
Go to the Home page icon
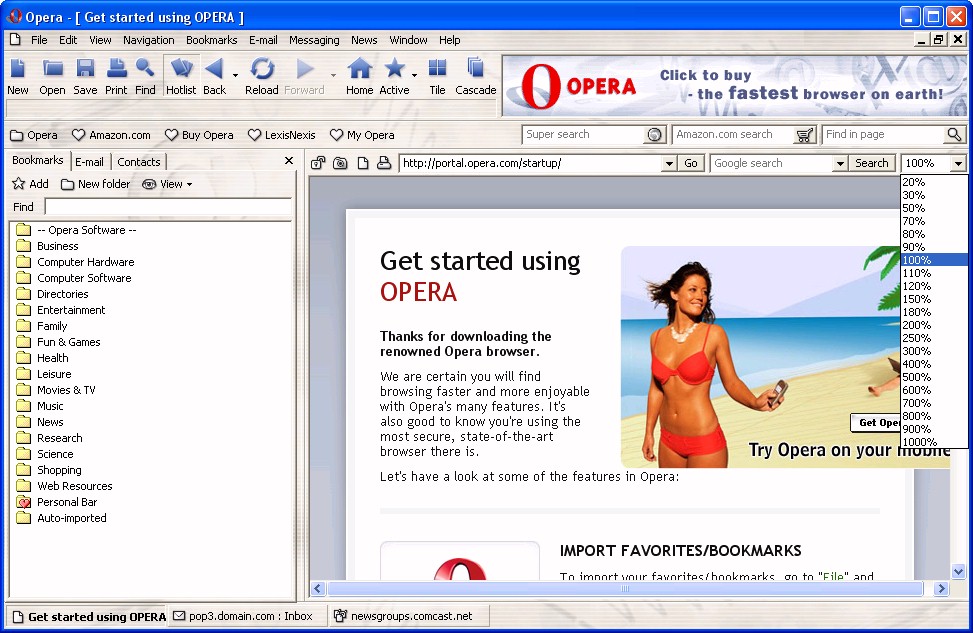pyautogui.click(x=359, y=76)
